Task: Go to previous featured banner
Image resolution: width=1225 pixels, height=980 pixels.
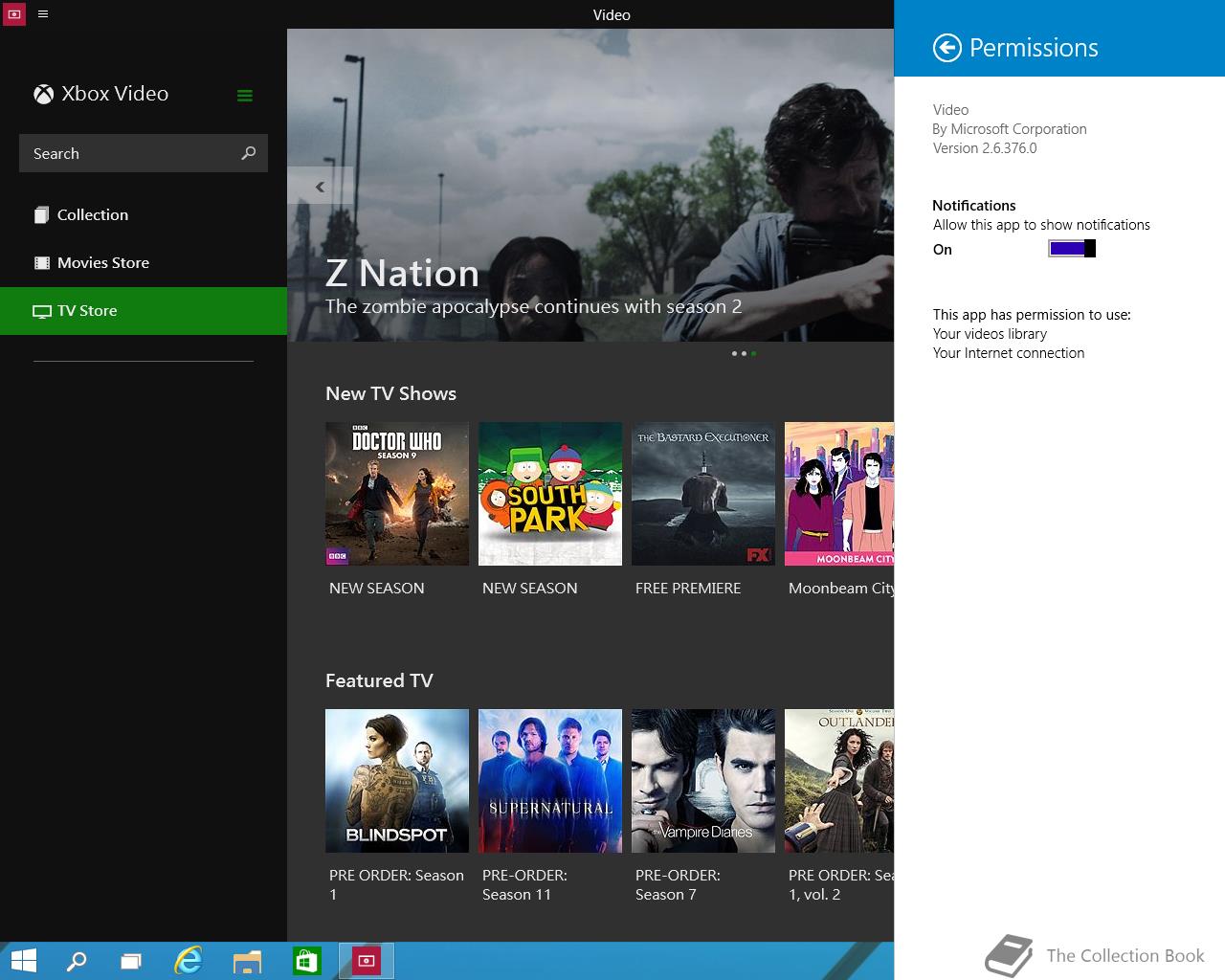Action: point(320,186)
